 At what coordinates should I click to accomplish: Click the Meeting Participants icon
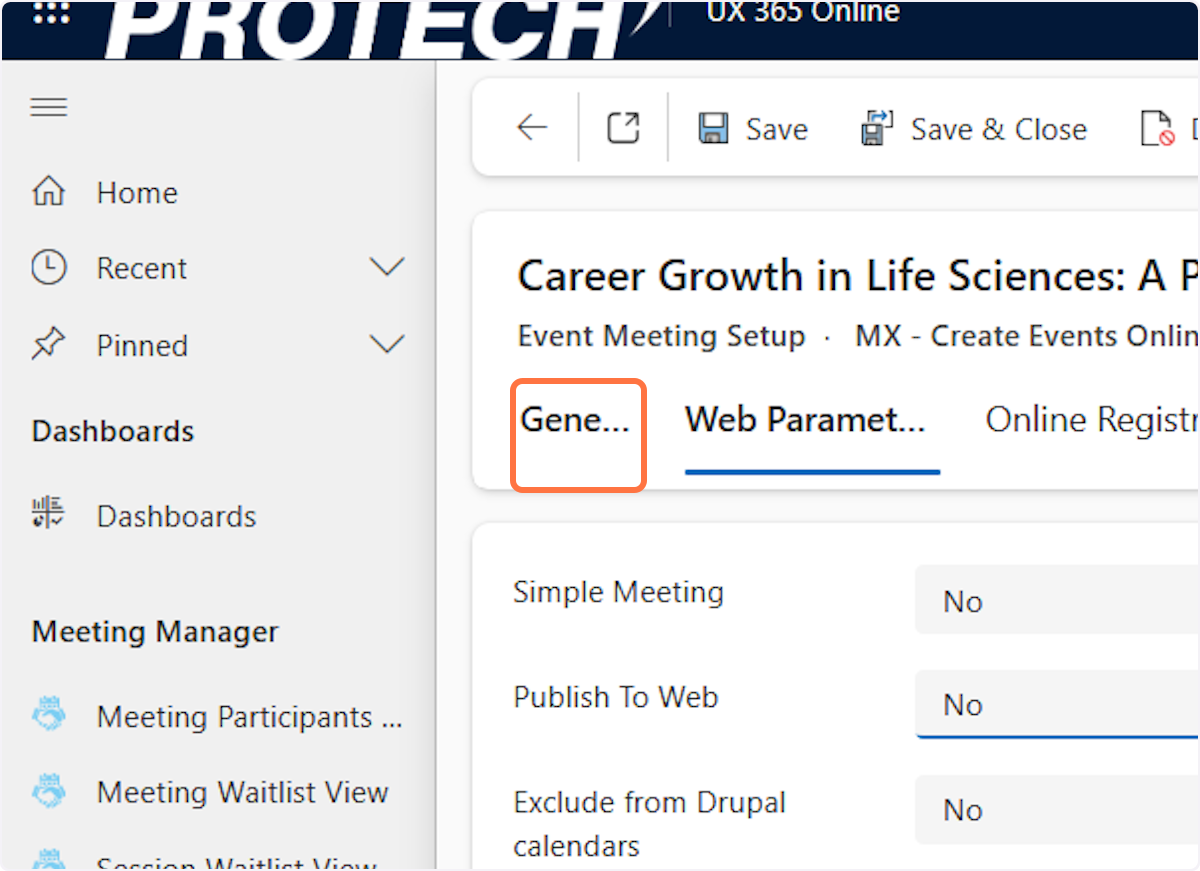pos(49,716)
